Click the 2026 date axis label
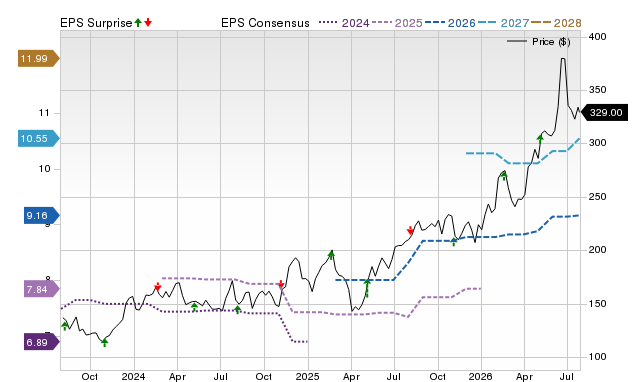This screenshot has width=640, height=382. click(x=480, y=376)
